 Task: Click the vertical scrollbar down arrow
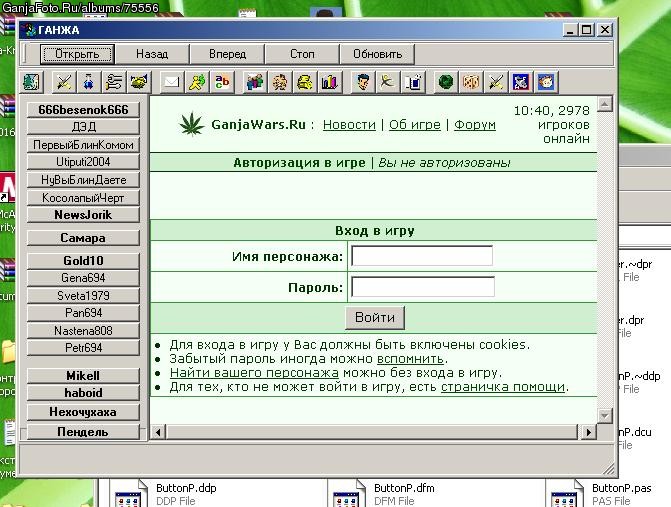tap(605, 415)
